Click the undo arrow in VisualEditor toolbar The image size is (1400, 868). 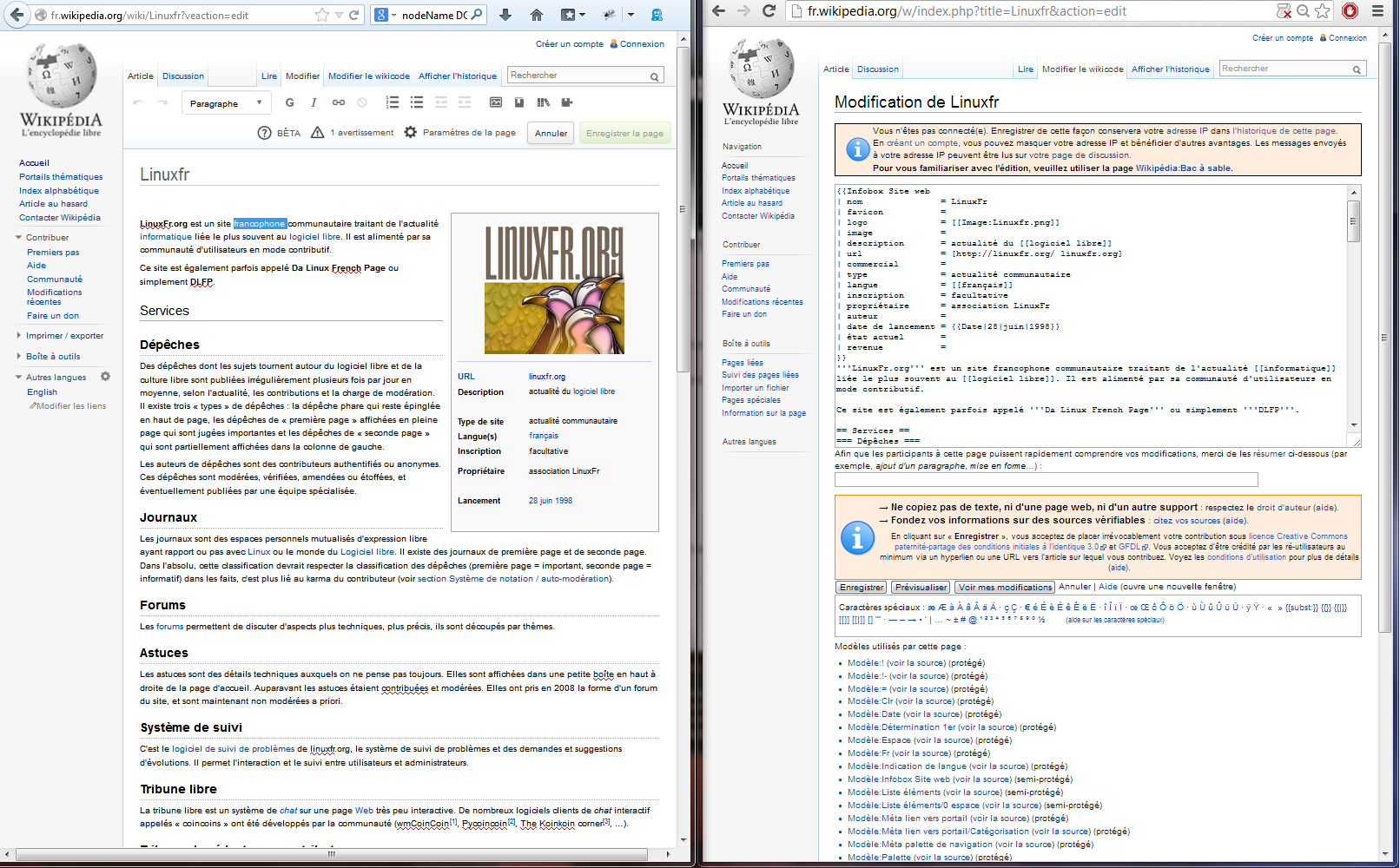(138, 102)
